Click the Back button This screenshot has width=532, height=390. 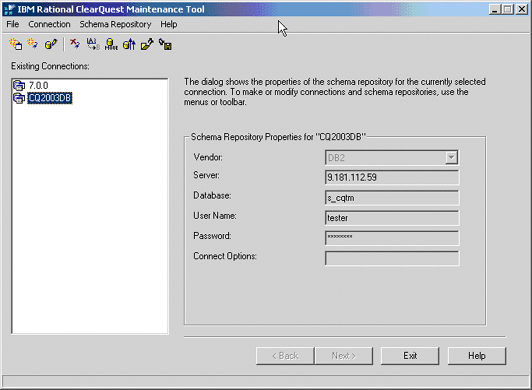tap(285, 356)
